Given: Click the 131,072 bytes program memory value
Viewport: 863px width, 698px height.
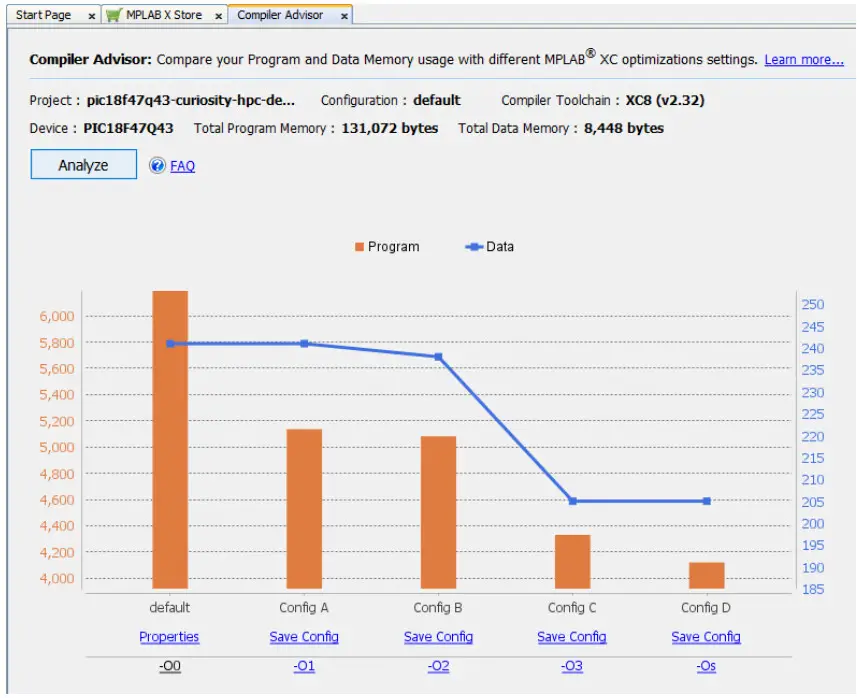Looking at the screenshot, I should 390,128.
